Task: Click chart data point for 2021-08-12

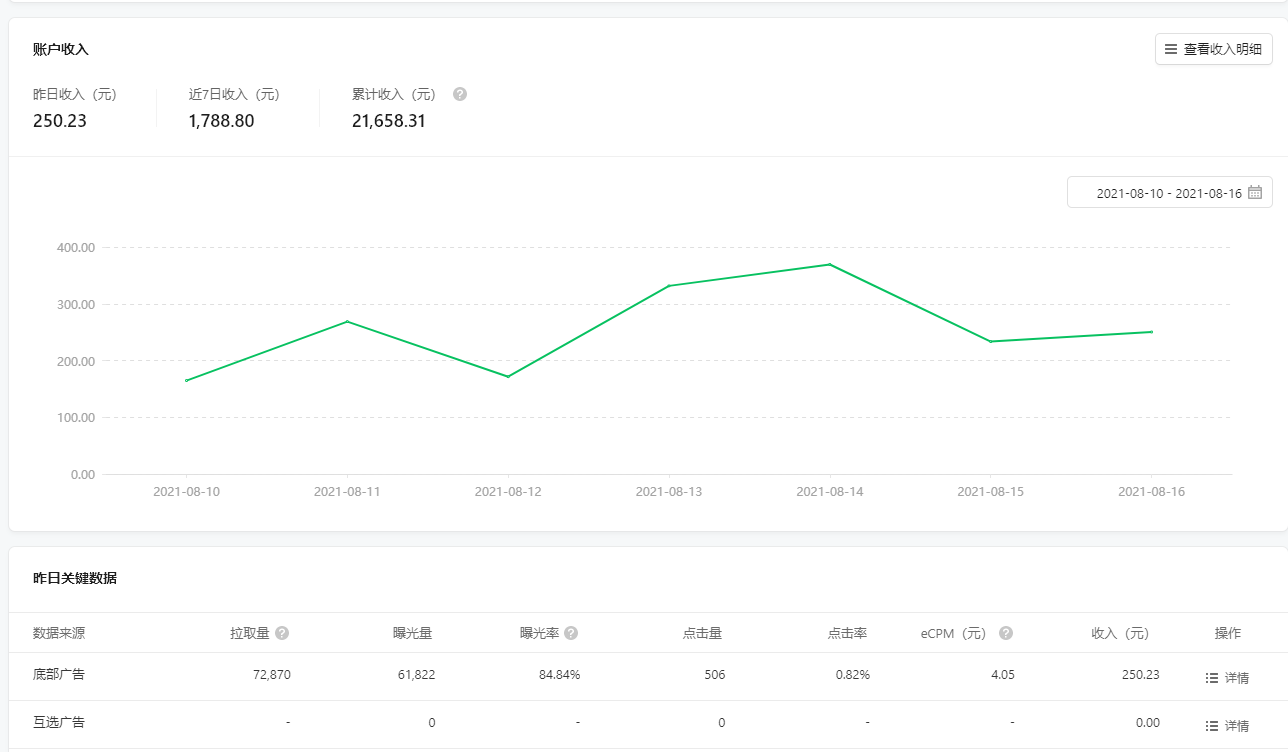Action: tap(508, 376)
